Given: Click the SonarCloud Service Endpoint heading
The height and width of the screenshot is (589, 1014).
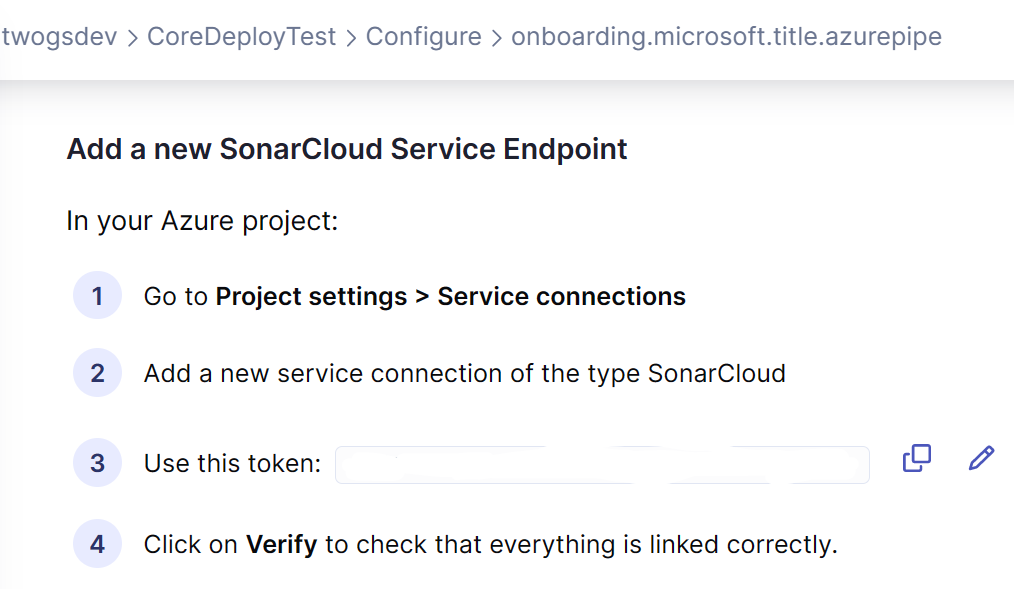Looking at the screenshot, I should pos(347,149).
